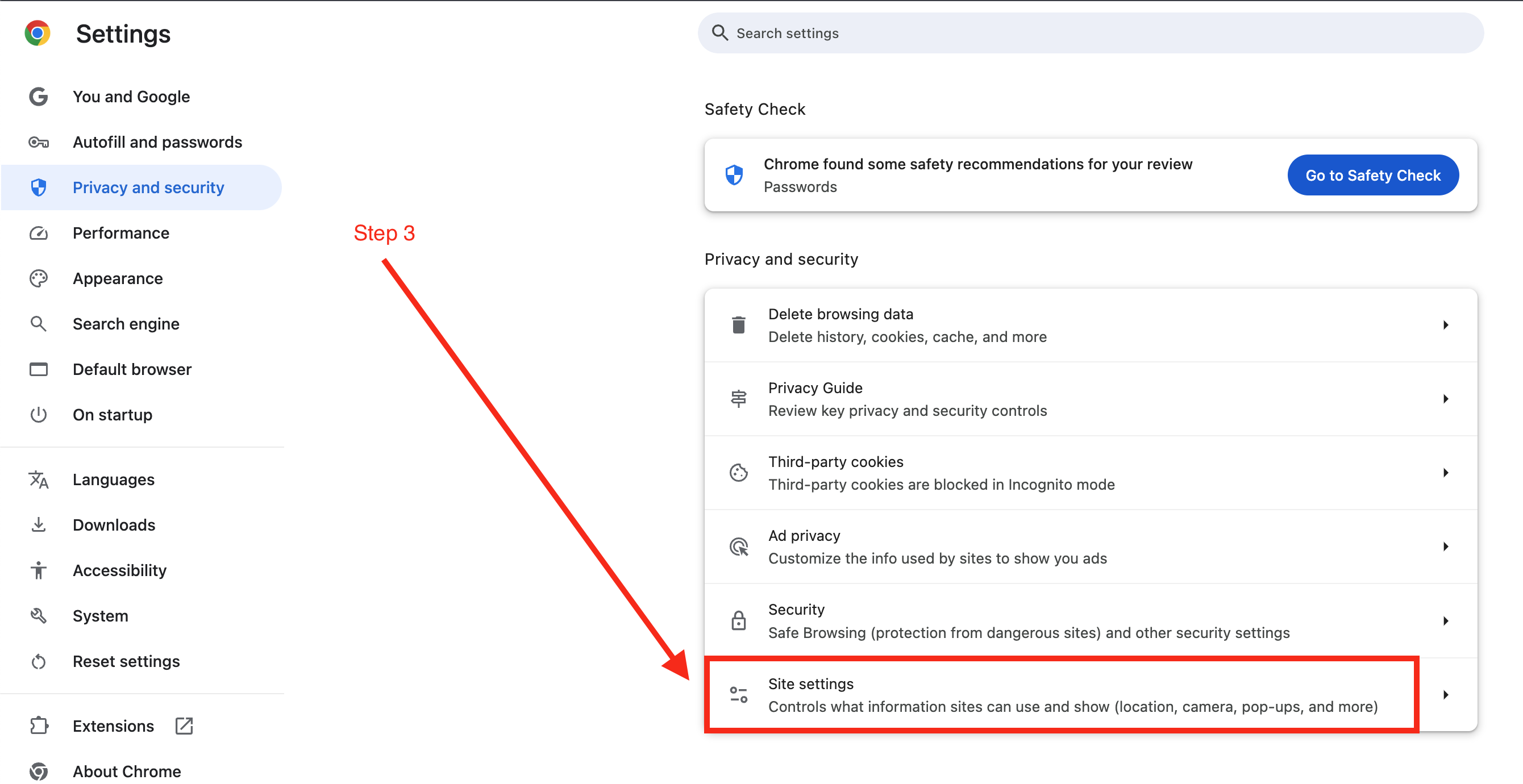Click the Performance gauge icon
Screen dimensions: 1523x784
39,233
